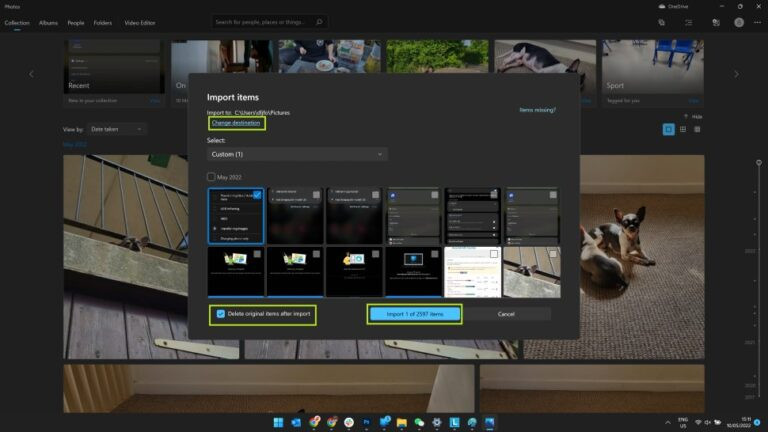Open the Custom (1) select dropdown
768x432 pixels.
tap(297, 154)
